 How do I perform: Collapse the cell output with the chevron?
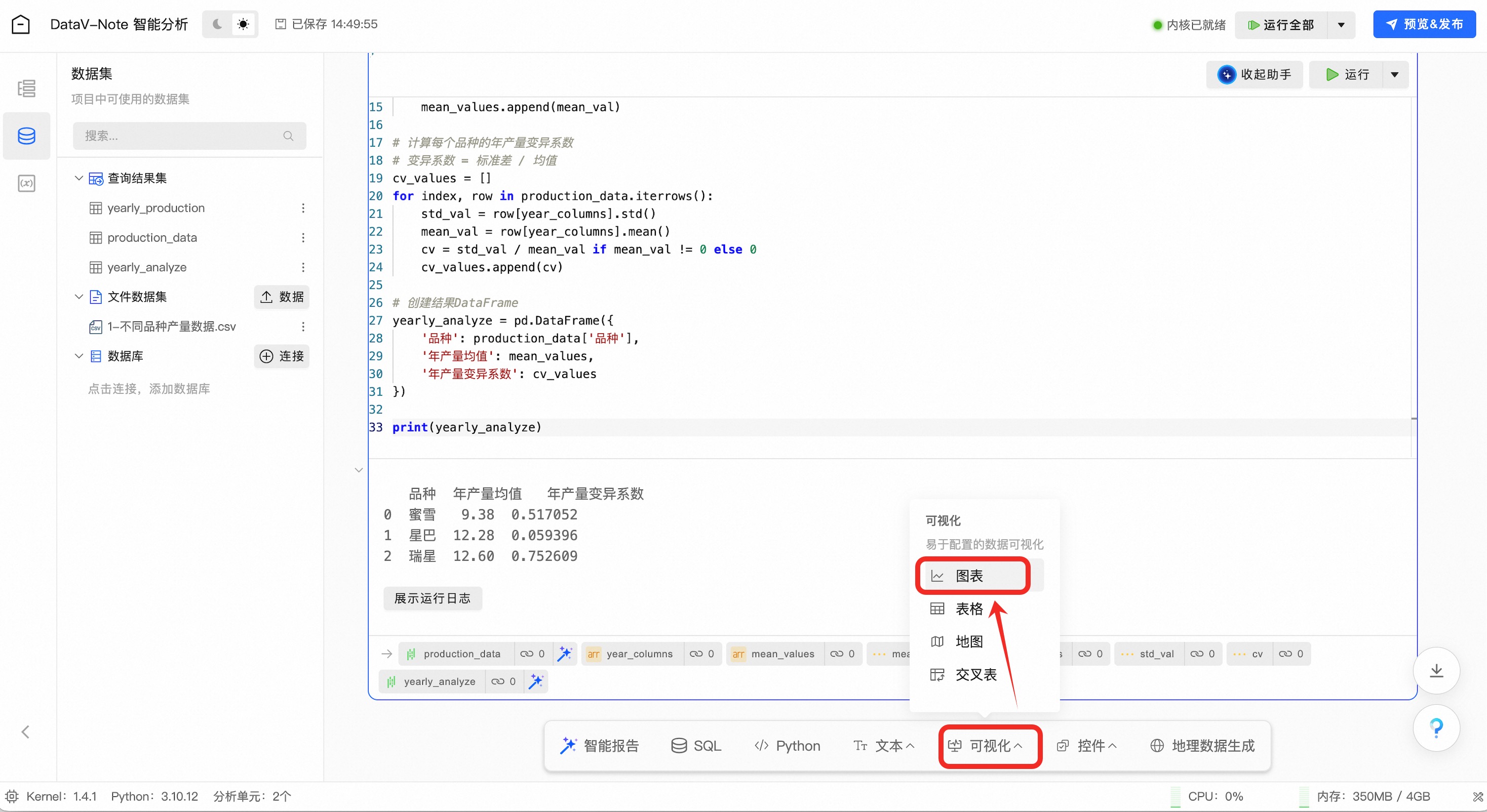(x=359, y=470)
